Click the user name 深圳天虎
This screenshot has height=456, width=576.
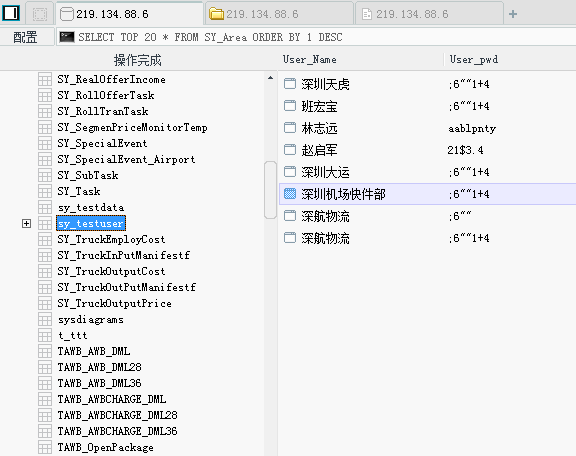tap(325, 85)
